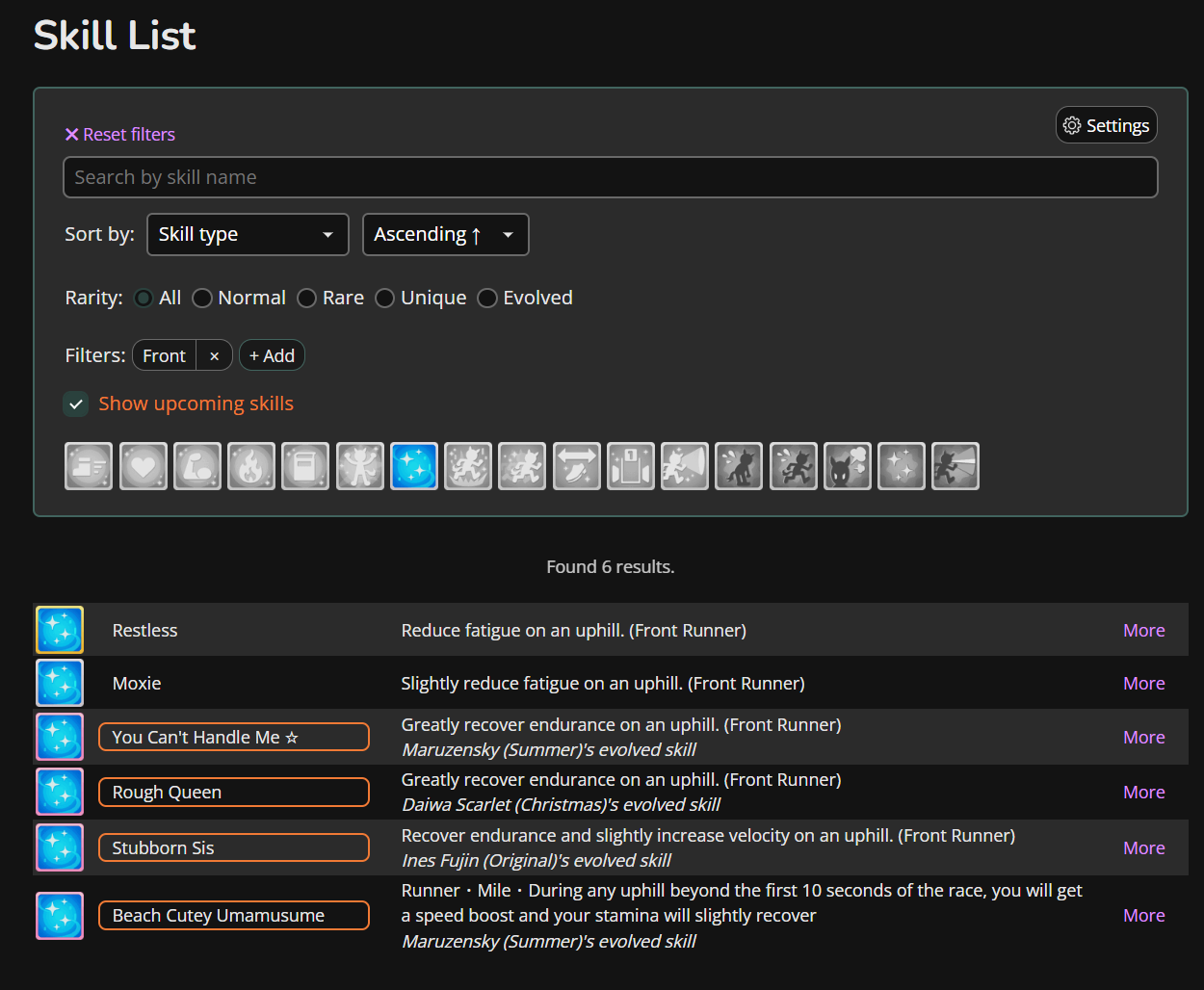Screen dimensions: 1204x990
Task: Select the Normal rarity radio button
Action: click(202, 298)
